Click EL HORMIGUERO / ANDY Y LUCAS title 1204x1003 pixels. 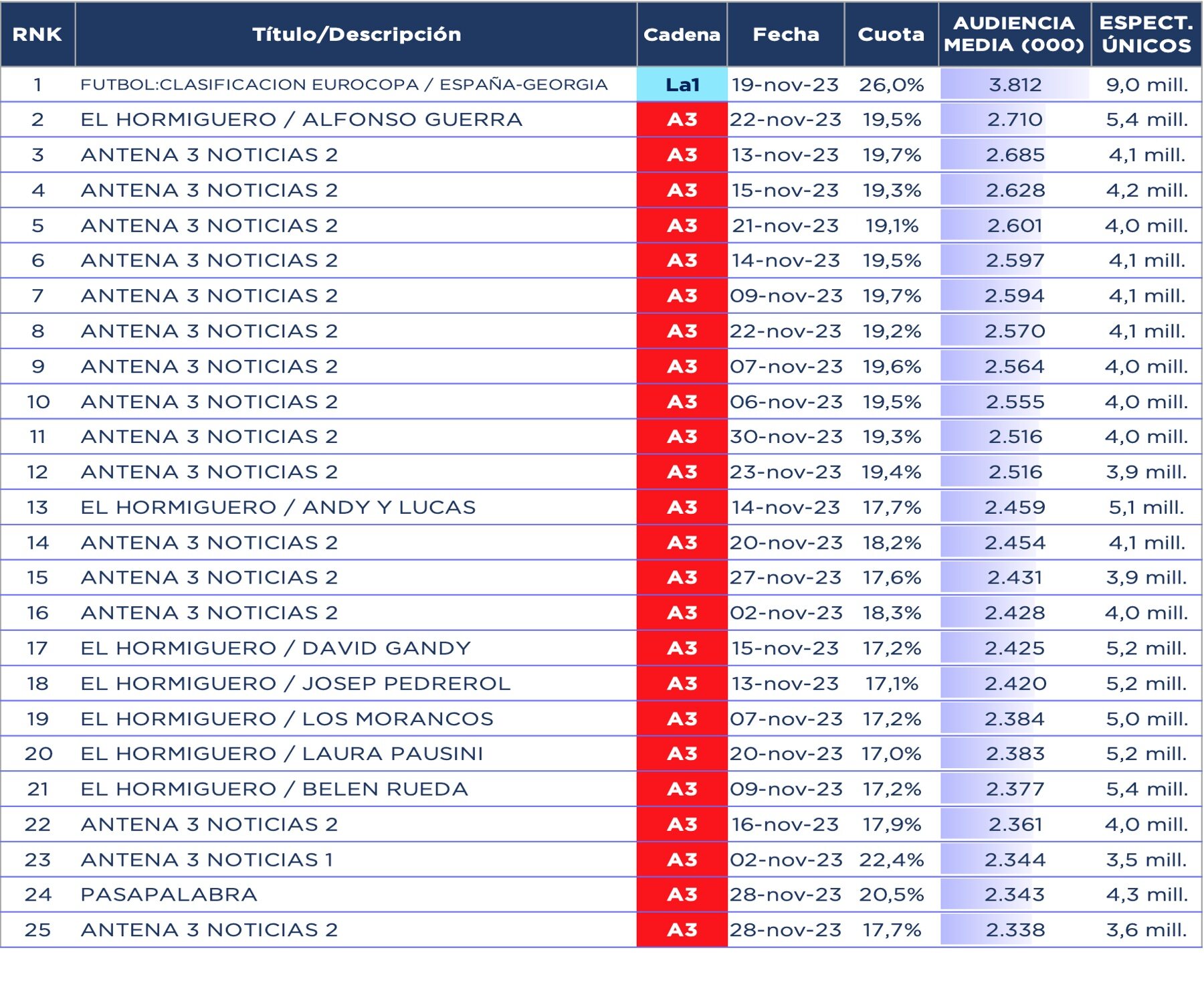(278, 507)
